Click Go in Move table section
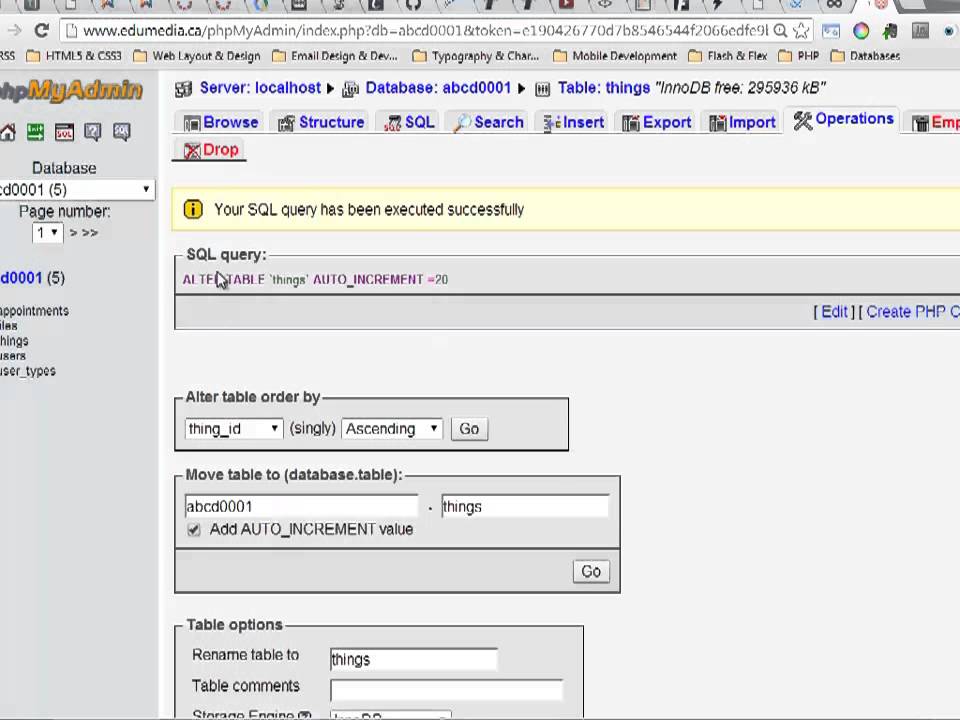The width and height of the screenshot is (960, 720). pos(591,571)
